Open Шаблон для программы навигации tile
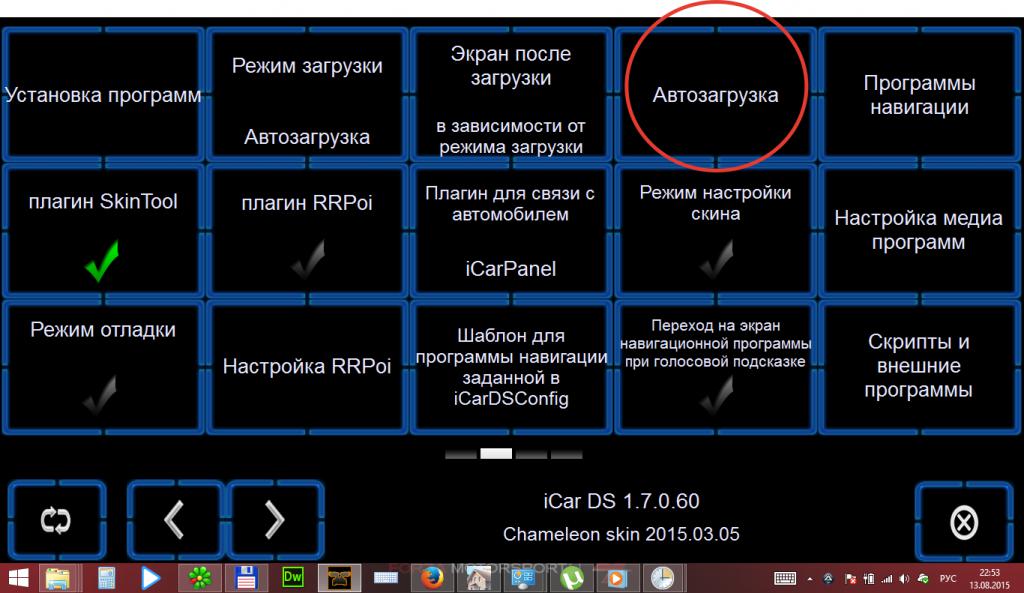Screen dimensions: 1024x593 point(511,366)
